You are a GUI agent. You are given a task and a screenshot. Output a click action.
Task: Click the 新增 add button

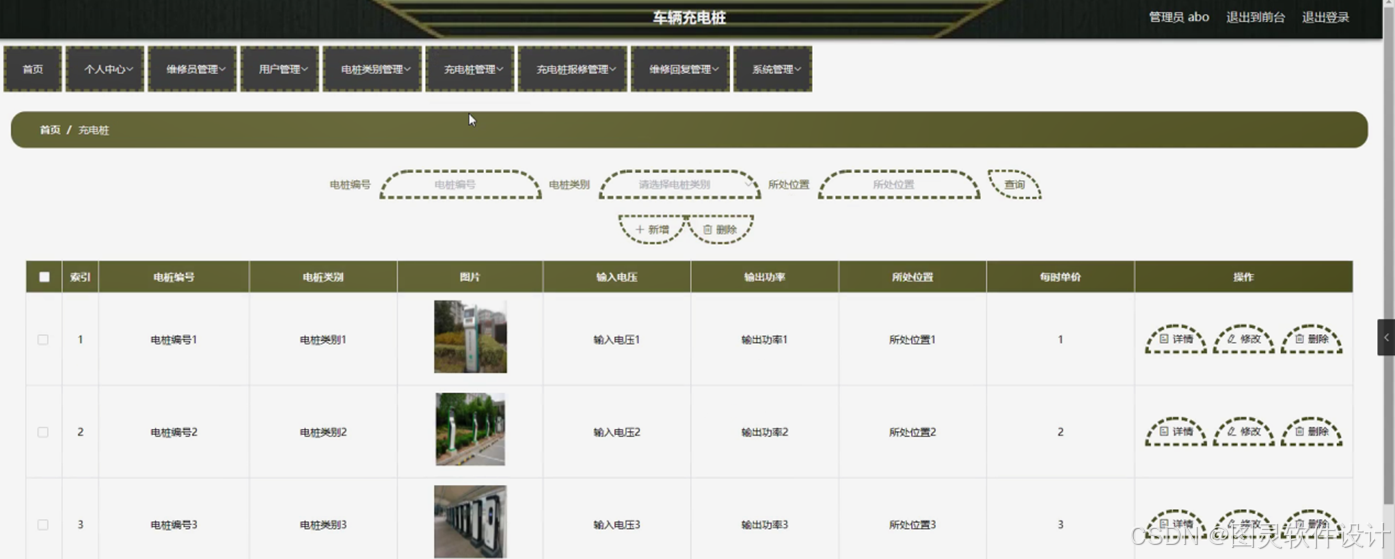click(x=652, y=229)
